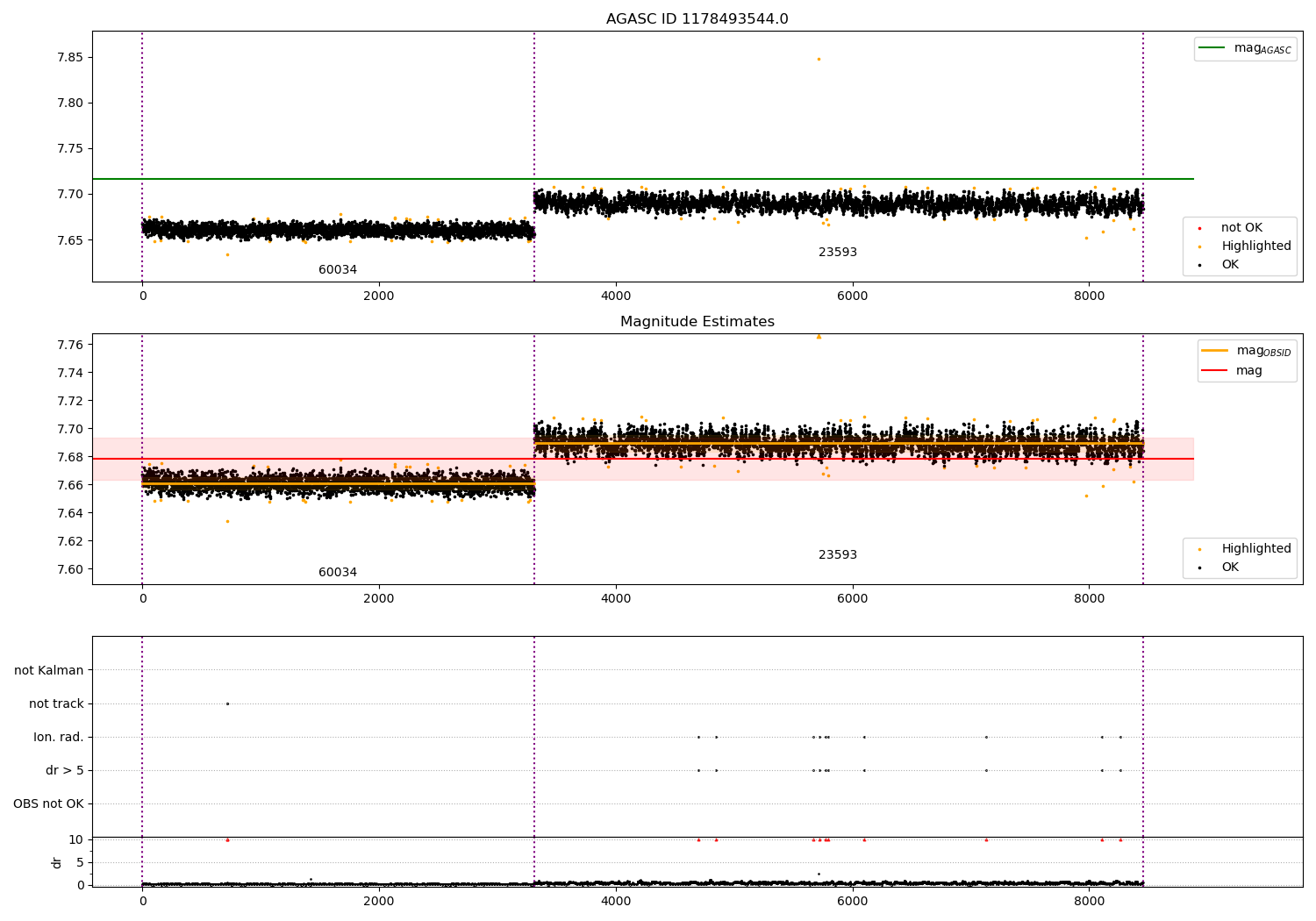Click the 'not track' row label
Screen dimensions: 1316x921
[56, 704]
